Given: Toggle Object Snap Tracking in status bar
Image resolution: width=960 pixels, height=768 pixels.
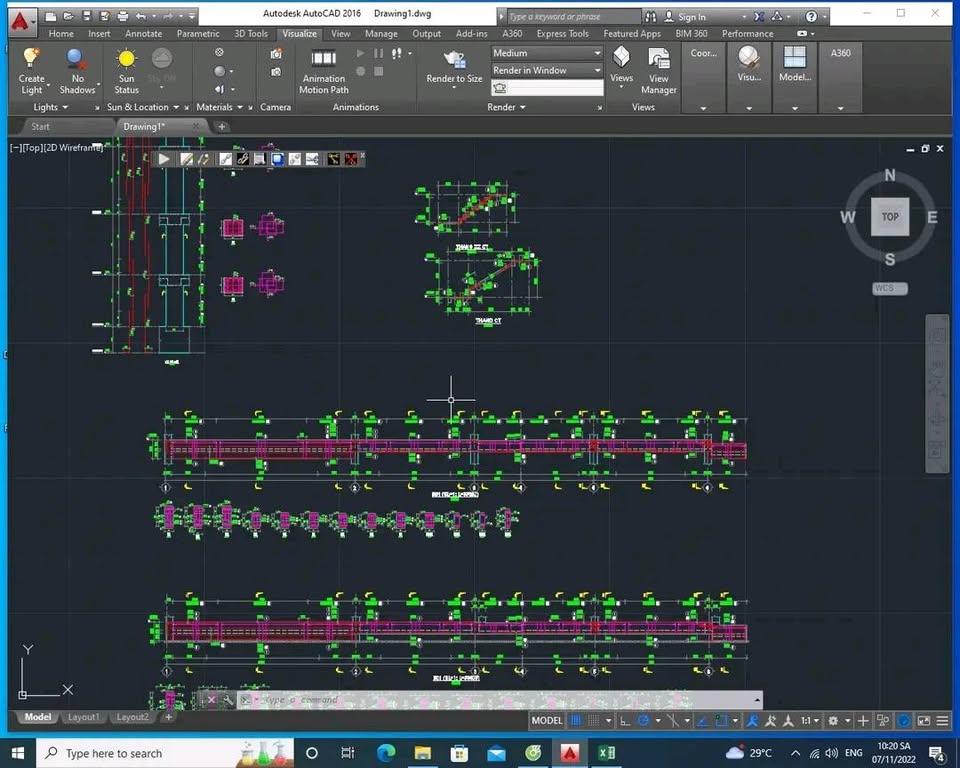Looking at the screenshot, I should tap(702, 721).
